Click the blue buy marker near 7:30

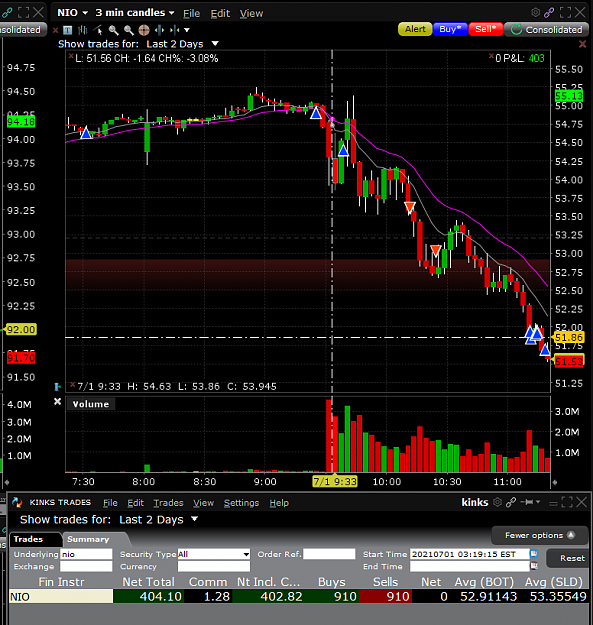coord(86,133)
